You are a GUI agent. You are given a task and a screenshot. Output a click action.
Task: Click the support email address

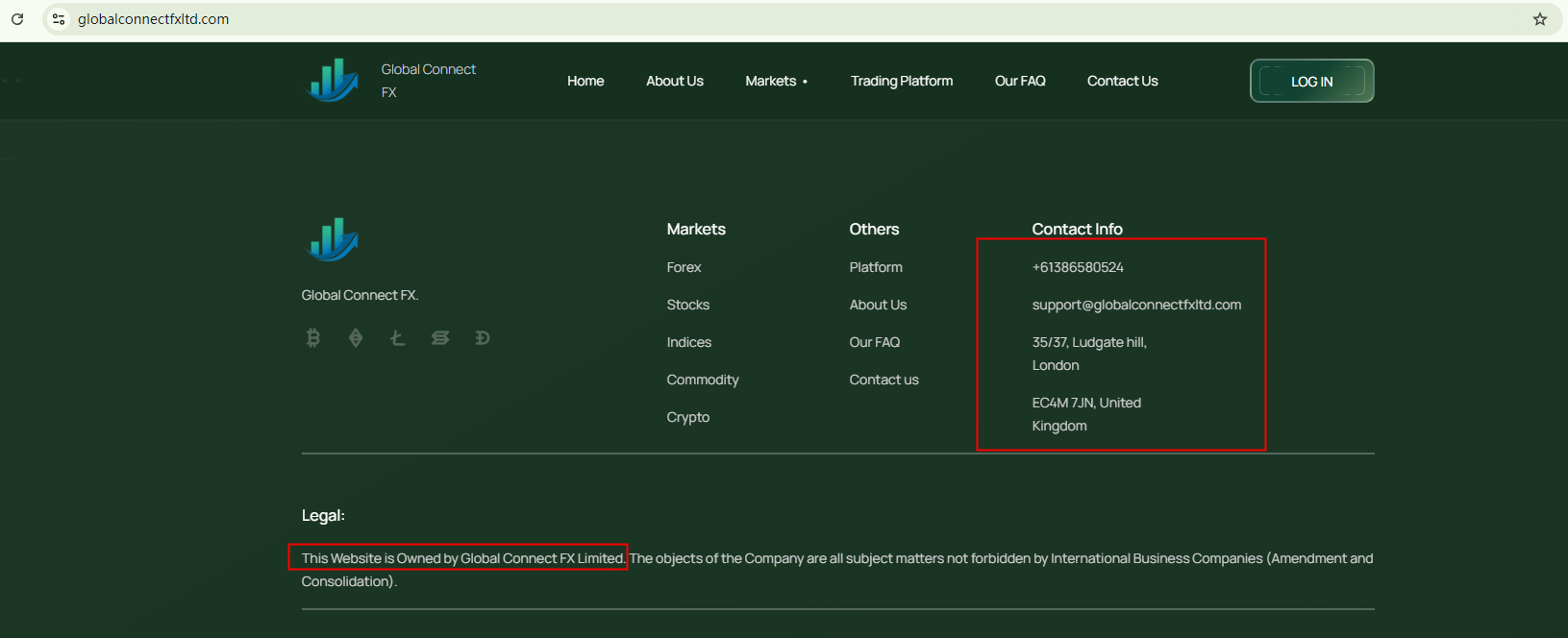tap(1136, 305)
